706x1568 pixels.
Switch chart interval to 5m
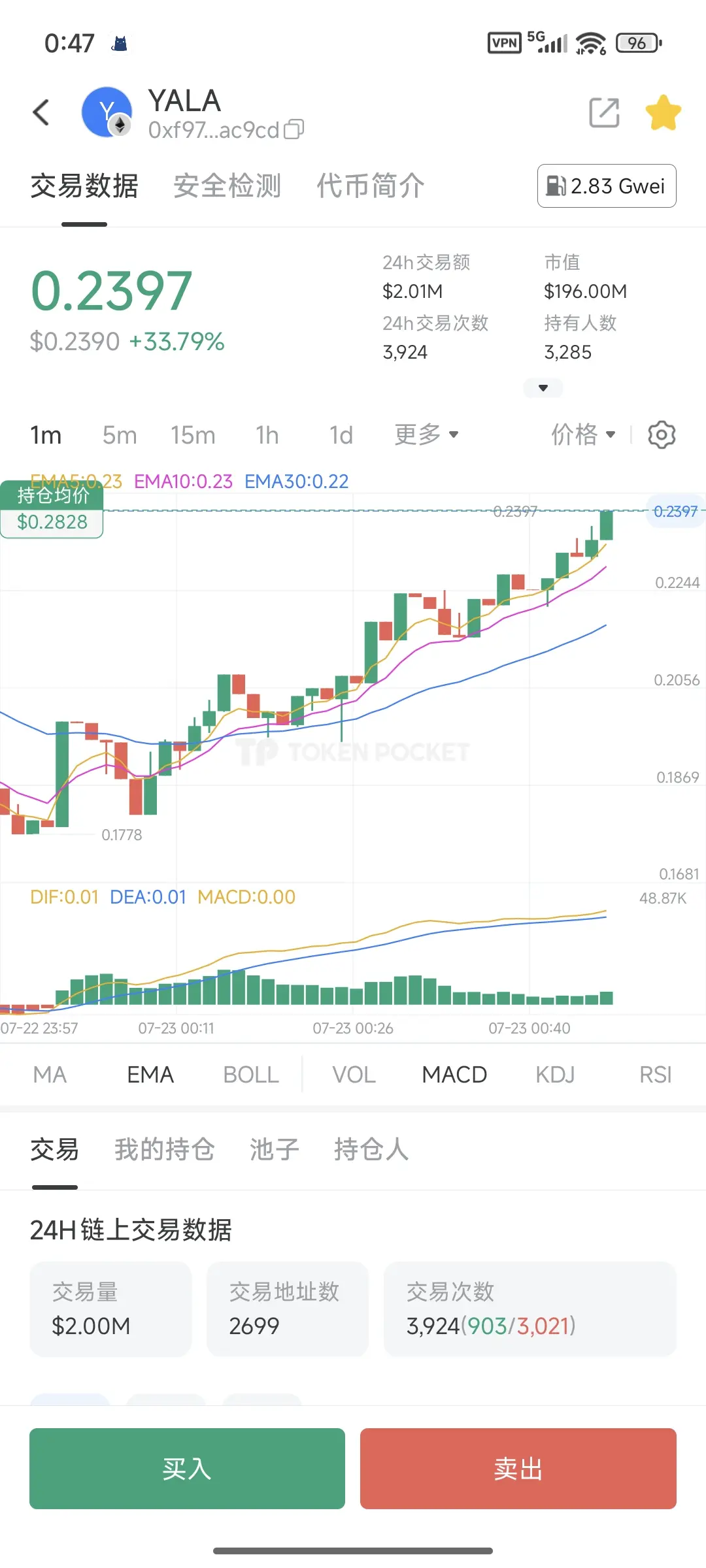pos(120,435)
